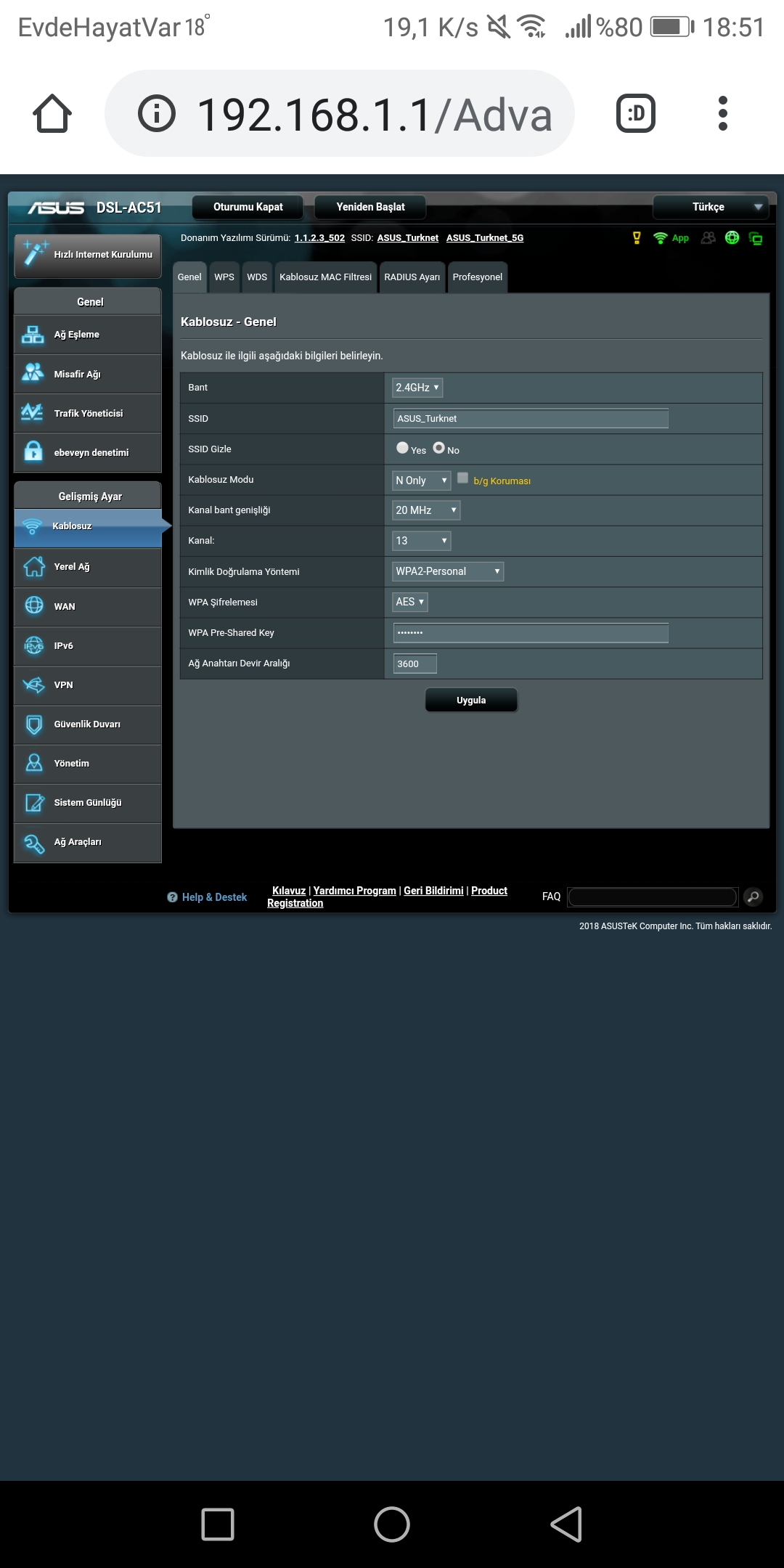The image size is (784, 1568).
Task: Click the WPA Pre-Shared Key field
Action: (x=531, y=632)
